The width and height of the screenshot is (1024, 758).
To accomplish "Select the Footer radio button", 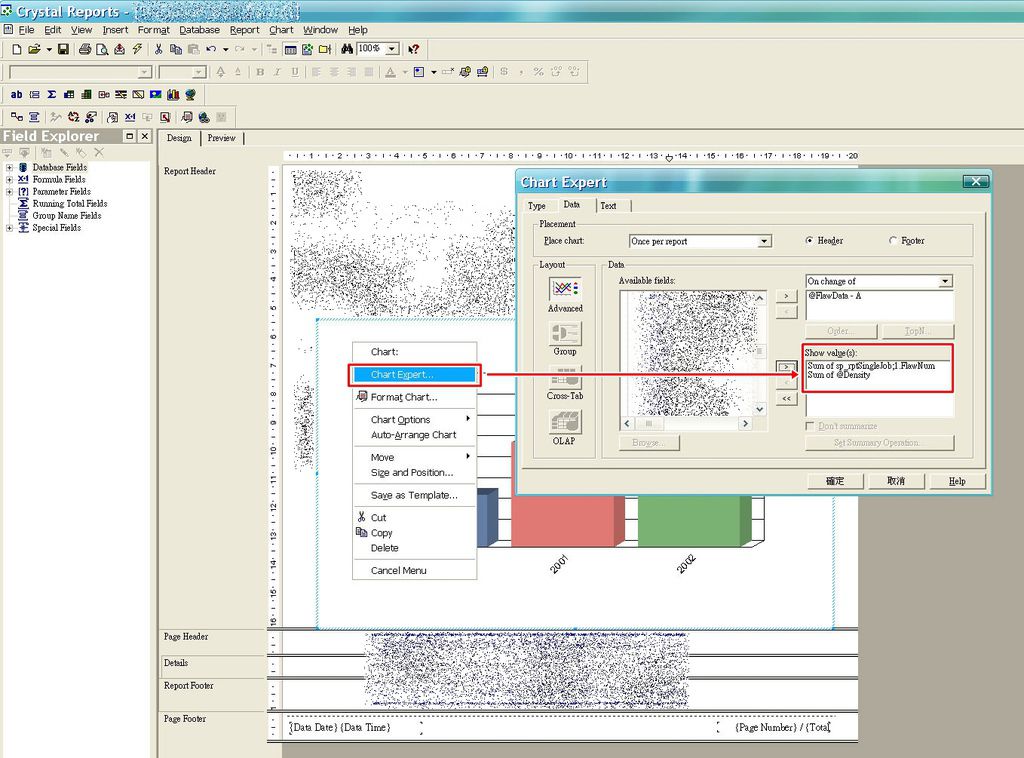I will tap(893, 241).
